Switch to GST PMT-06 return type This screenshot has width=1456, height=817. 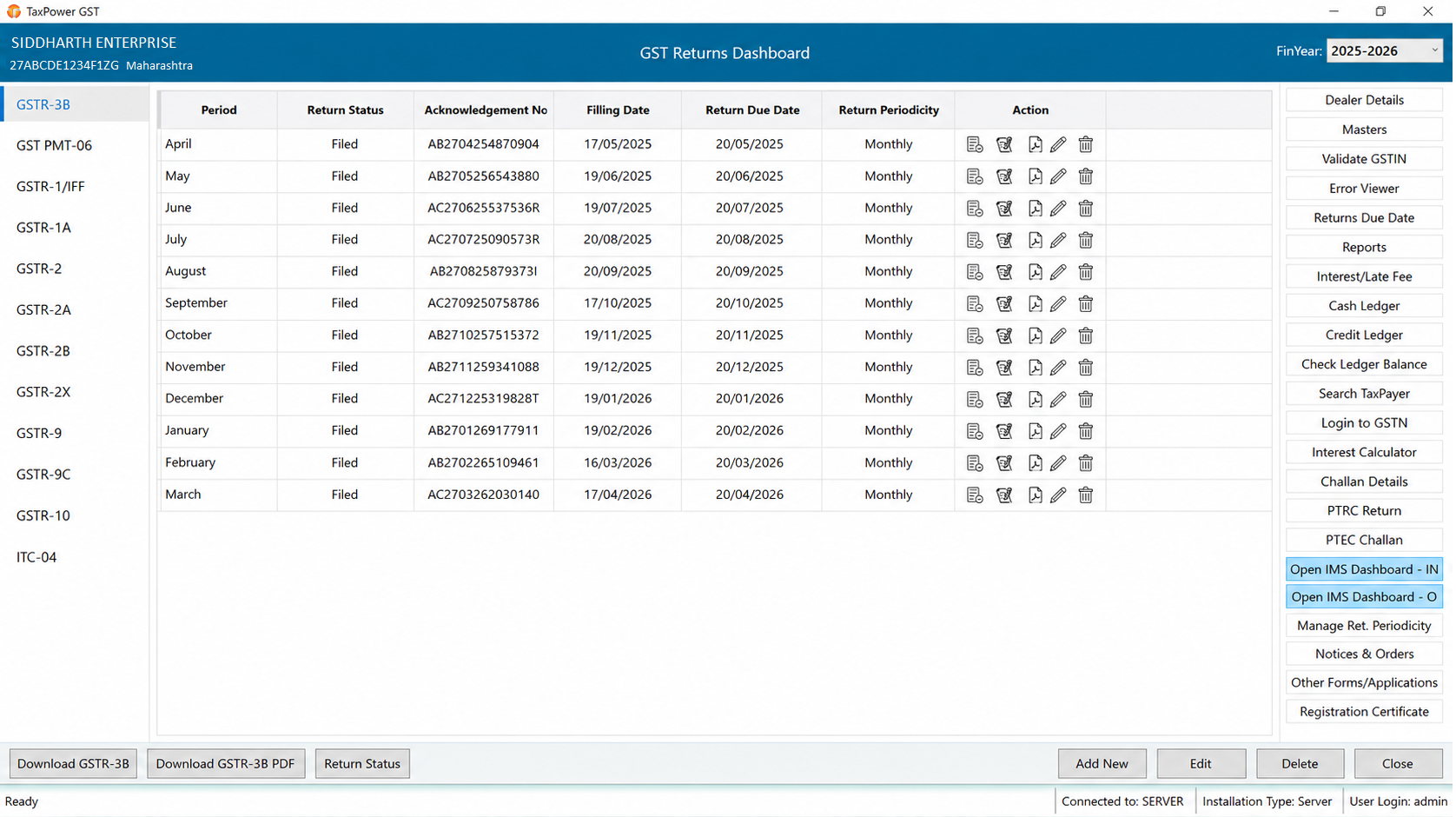(x=54, y=145)
